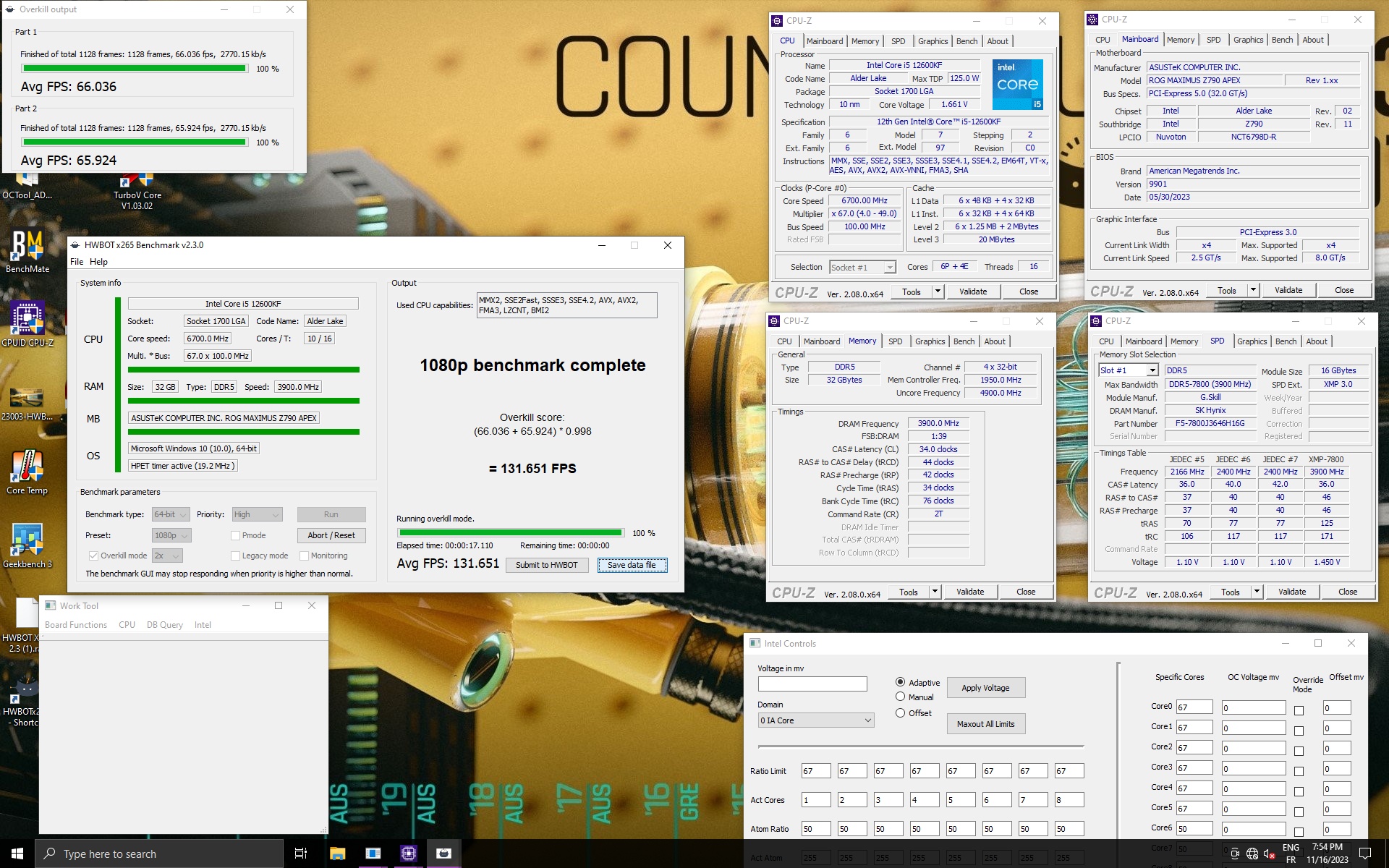Screen dimensions: 1389x868
Task: Switch to CPU-Z taskbar icon
Action: pos(409,854)
